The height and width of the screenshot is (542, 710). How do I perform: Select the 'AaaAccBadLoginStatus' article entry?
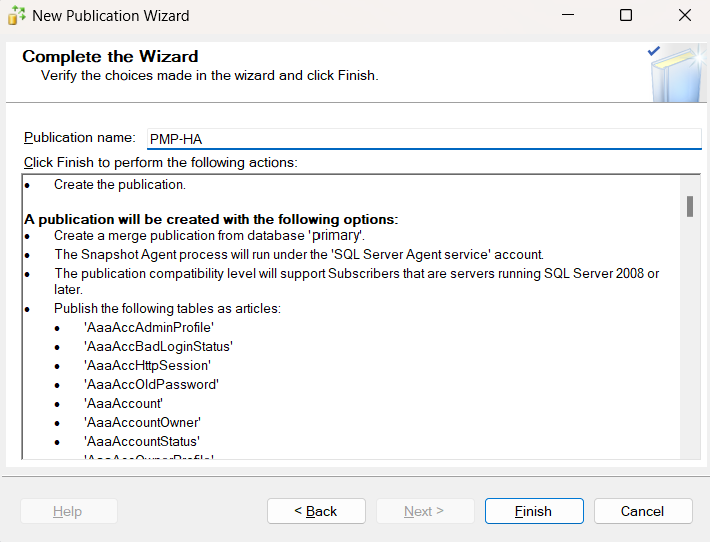coord(158,346)
